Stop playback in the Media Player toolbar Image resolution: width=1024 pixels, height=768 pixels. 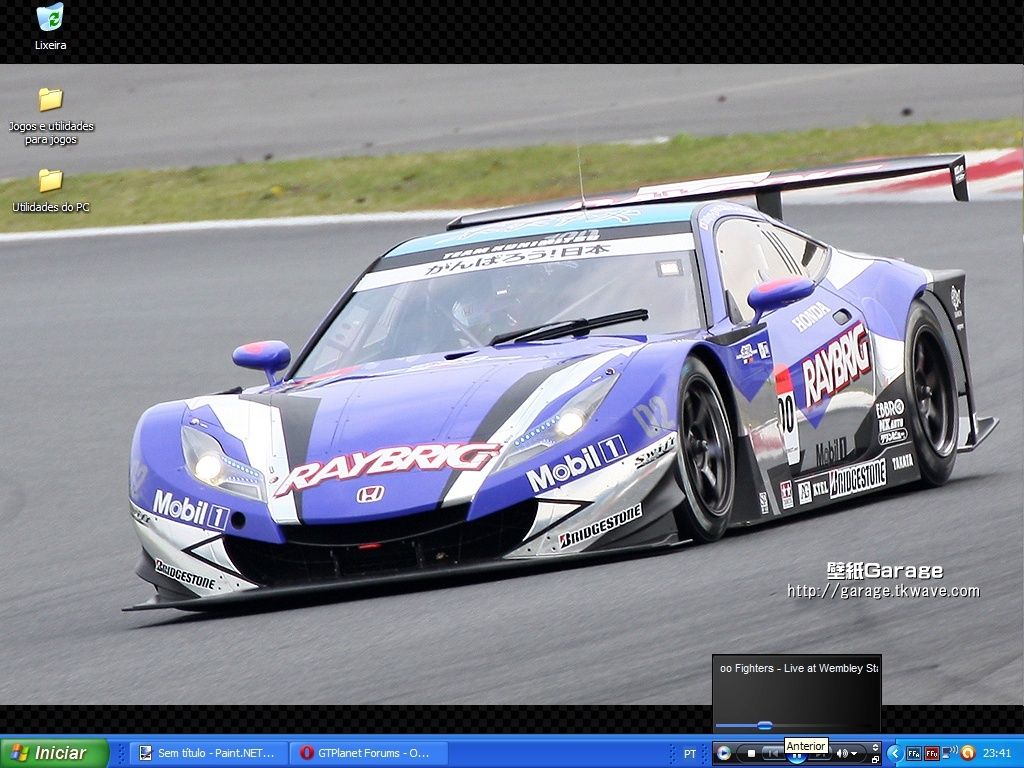point(751,754)
